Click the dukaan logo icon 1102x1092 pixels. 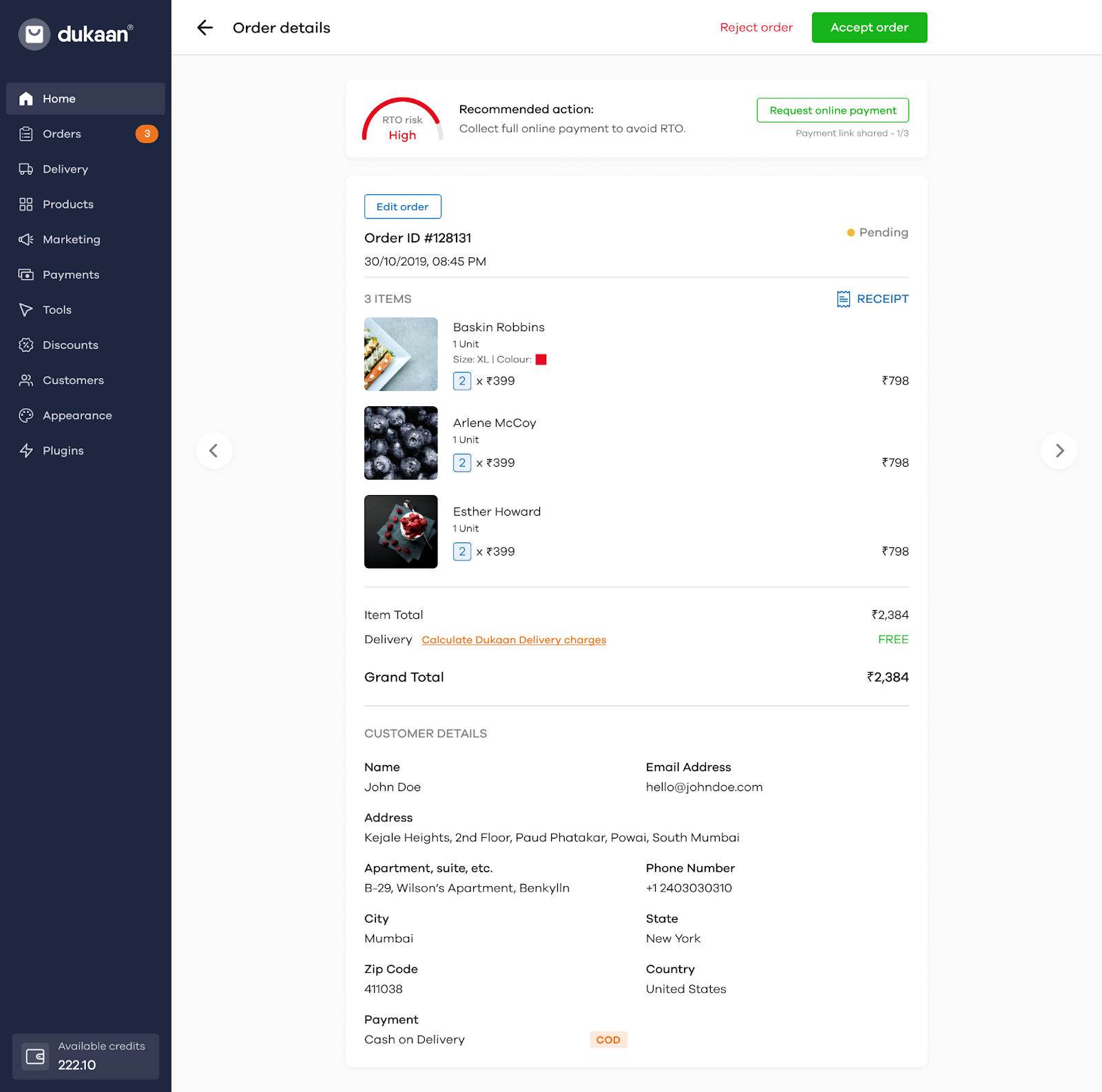click(34, 34)
